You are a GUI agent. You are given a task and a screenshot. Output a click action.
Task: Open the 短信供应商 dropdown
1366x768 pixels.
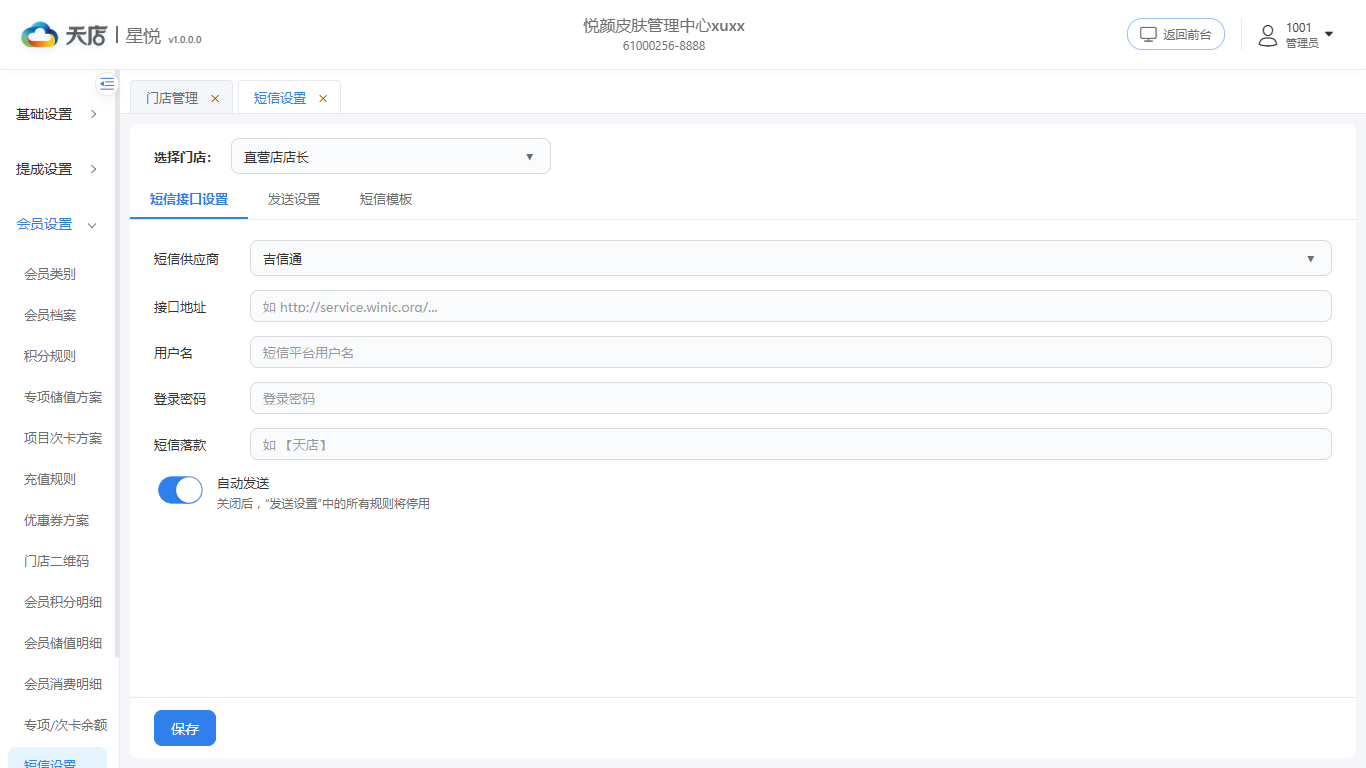coord(790,258)
